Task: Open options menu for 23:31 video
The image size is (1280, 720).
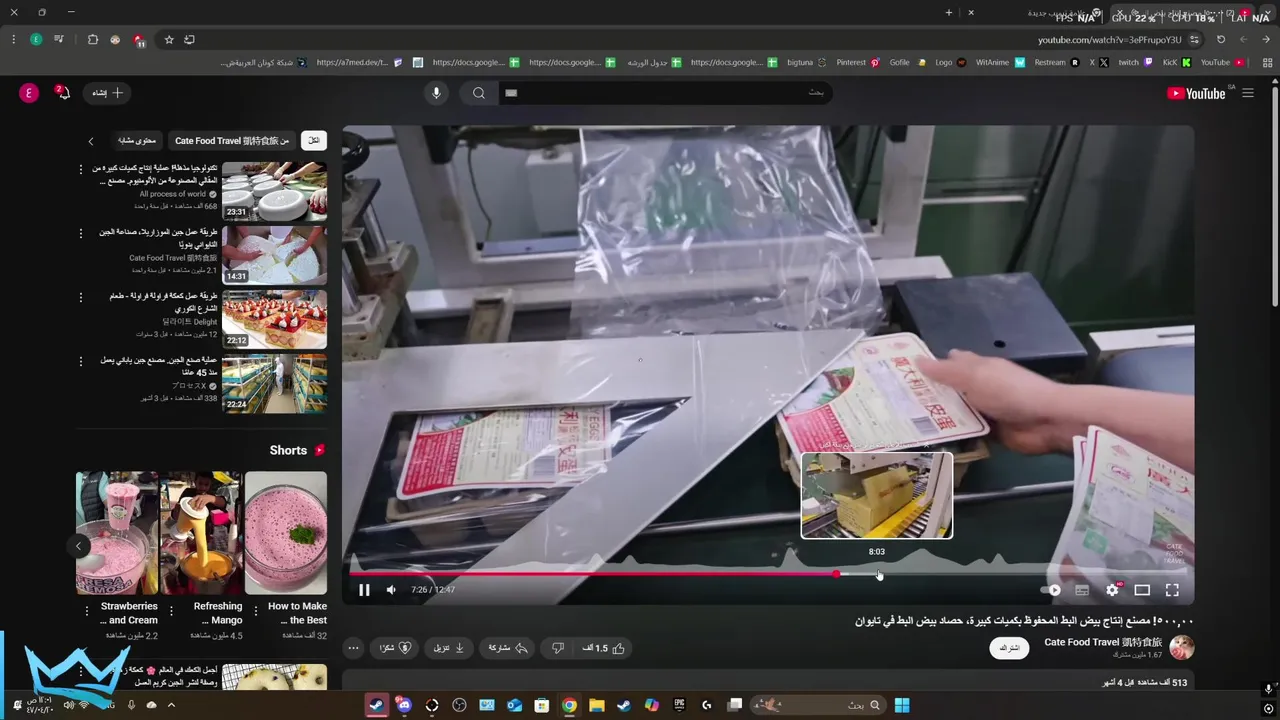Action: coord(82,169)
